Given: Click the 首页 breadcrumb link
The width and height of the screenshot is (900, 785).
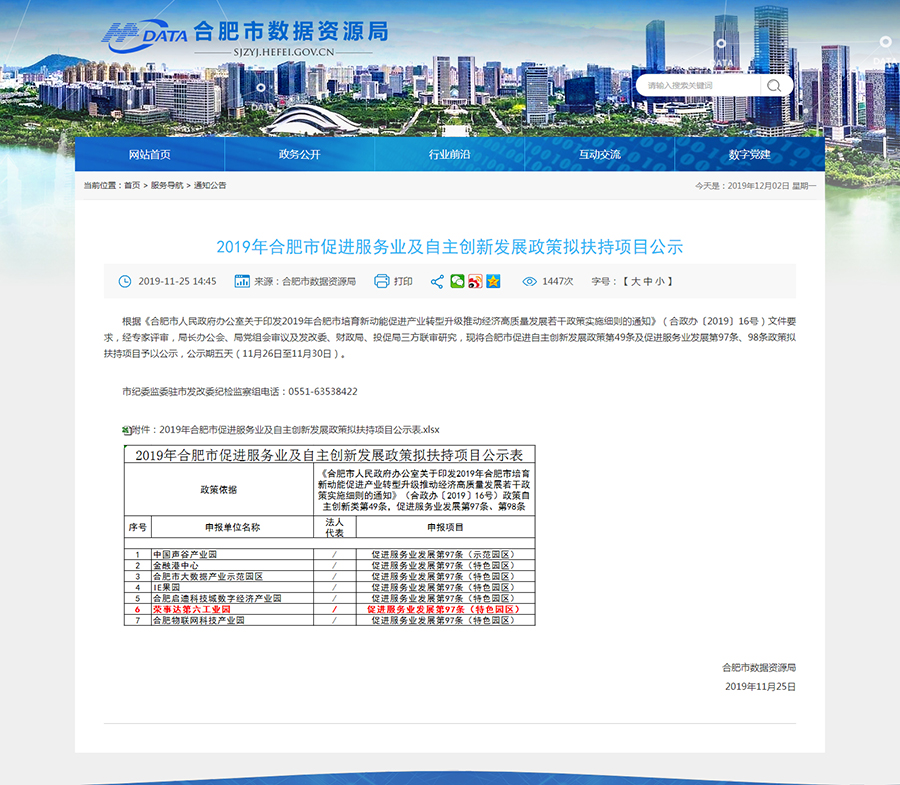Looking at the screenshot, I should tap(132, 186).
